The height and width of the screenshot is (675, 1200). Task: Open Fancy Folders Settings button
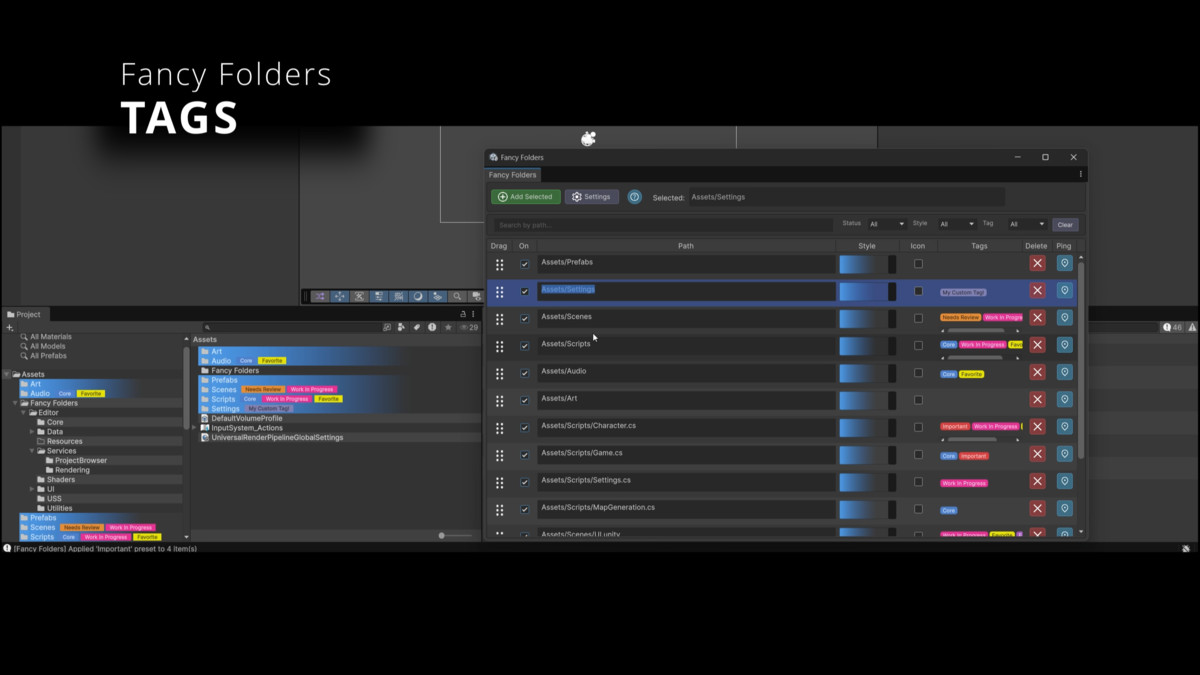tap(591, 197)
